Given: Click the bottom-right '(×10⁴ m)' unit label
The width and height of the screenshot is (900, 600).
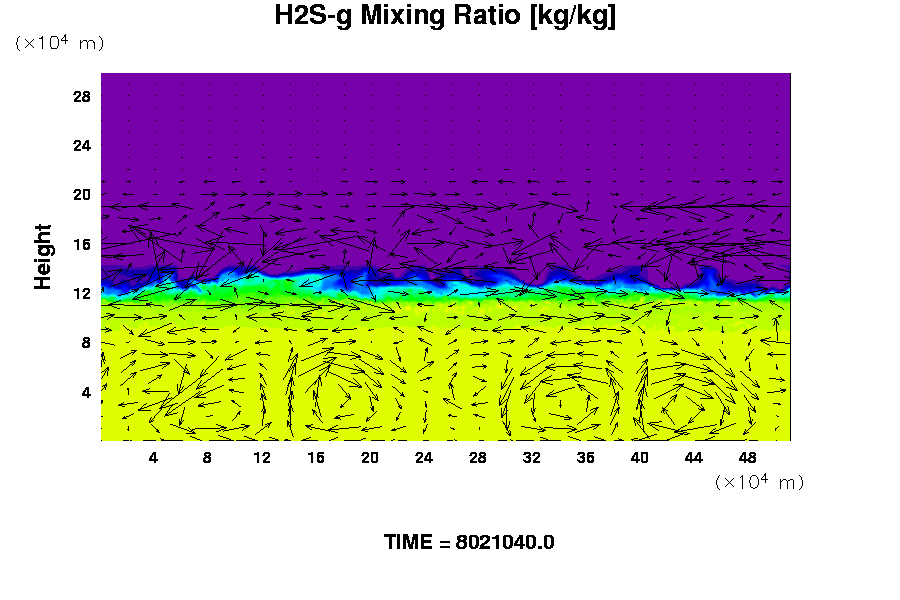Looking at the screenshot, I should tap(759, 482).
